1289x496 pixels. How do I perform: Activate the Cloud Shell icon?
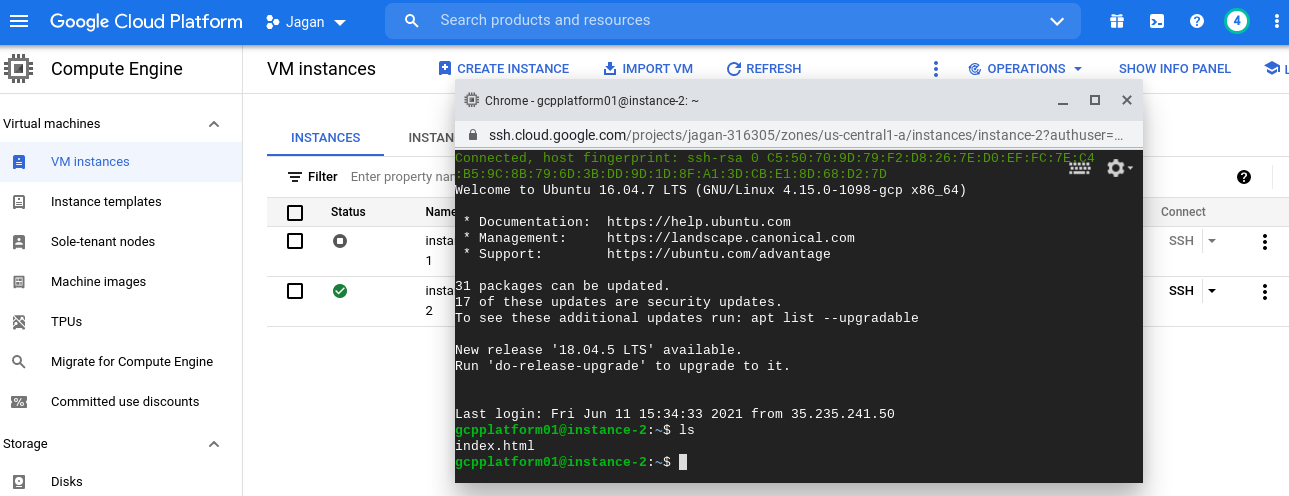coord(1157,21)
